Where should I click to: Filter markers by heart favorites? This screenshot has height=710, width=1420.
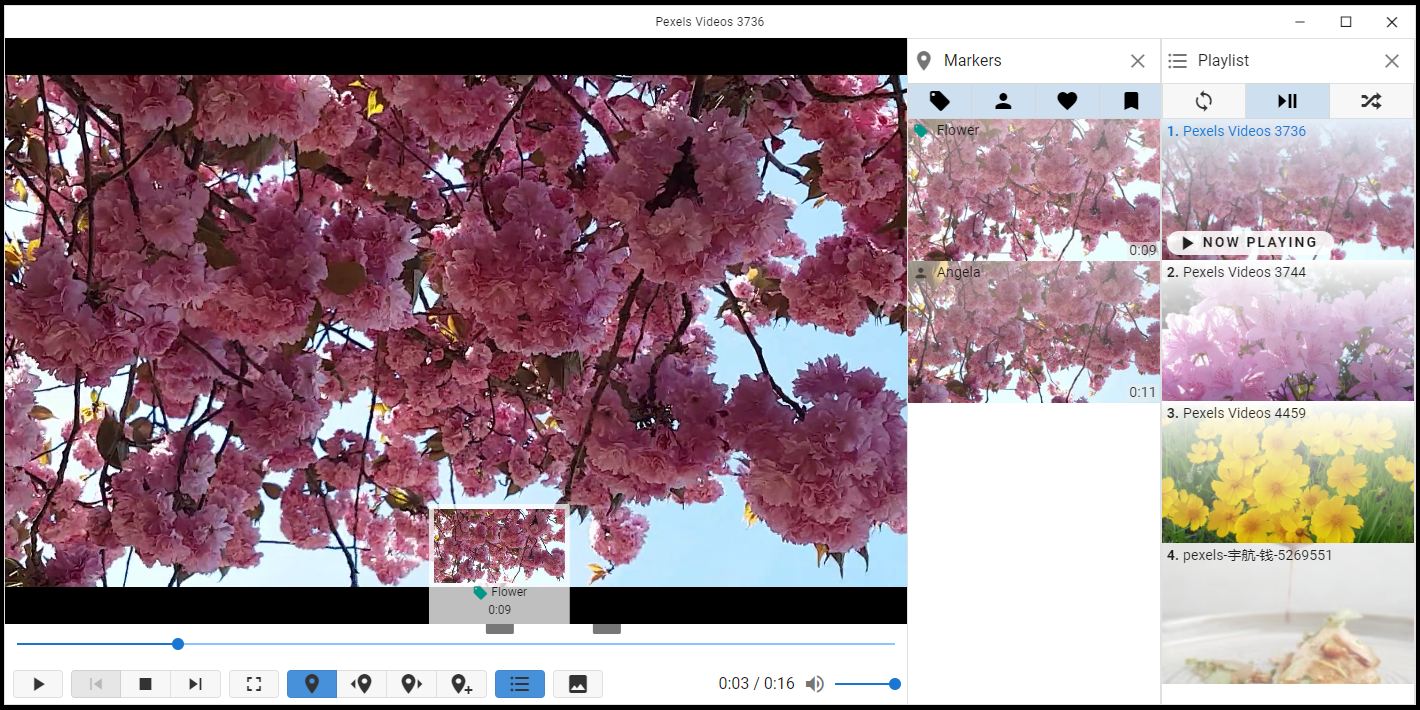coord(1067,101)
